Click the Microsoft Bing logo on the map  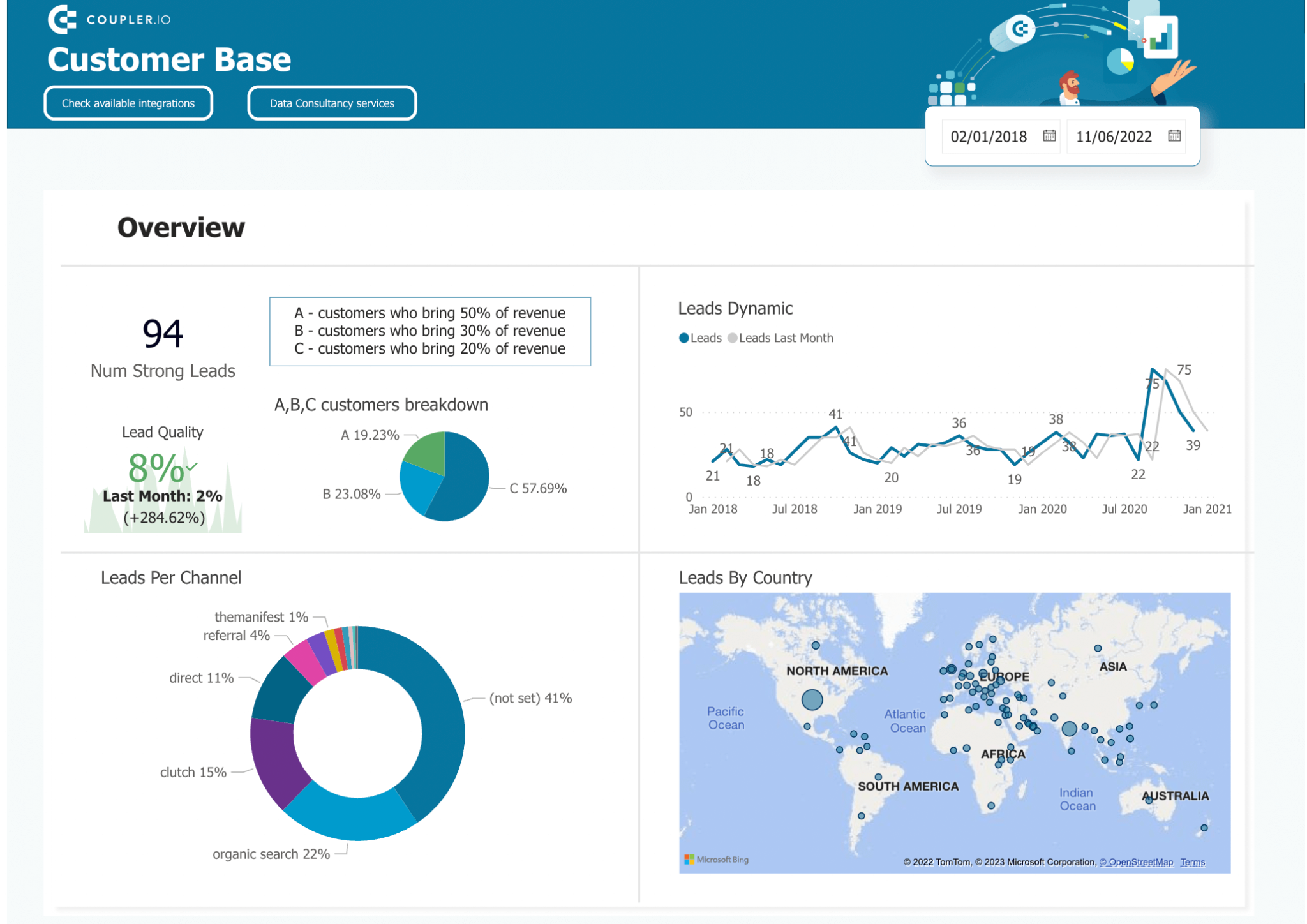717,860
